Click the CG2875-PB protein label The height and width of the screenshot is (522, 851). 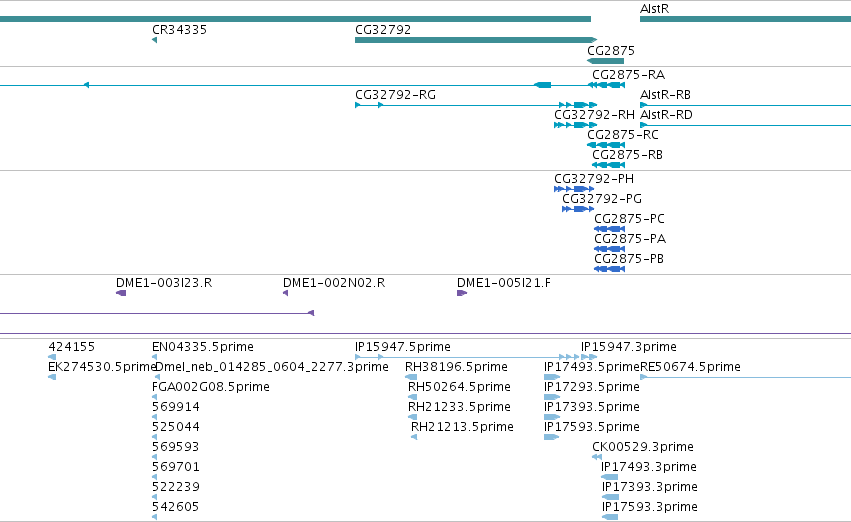point(629,259)
